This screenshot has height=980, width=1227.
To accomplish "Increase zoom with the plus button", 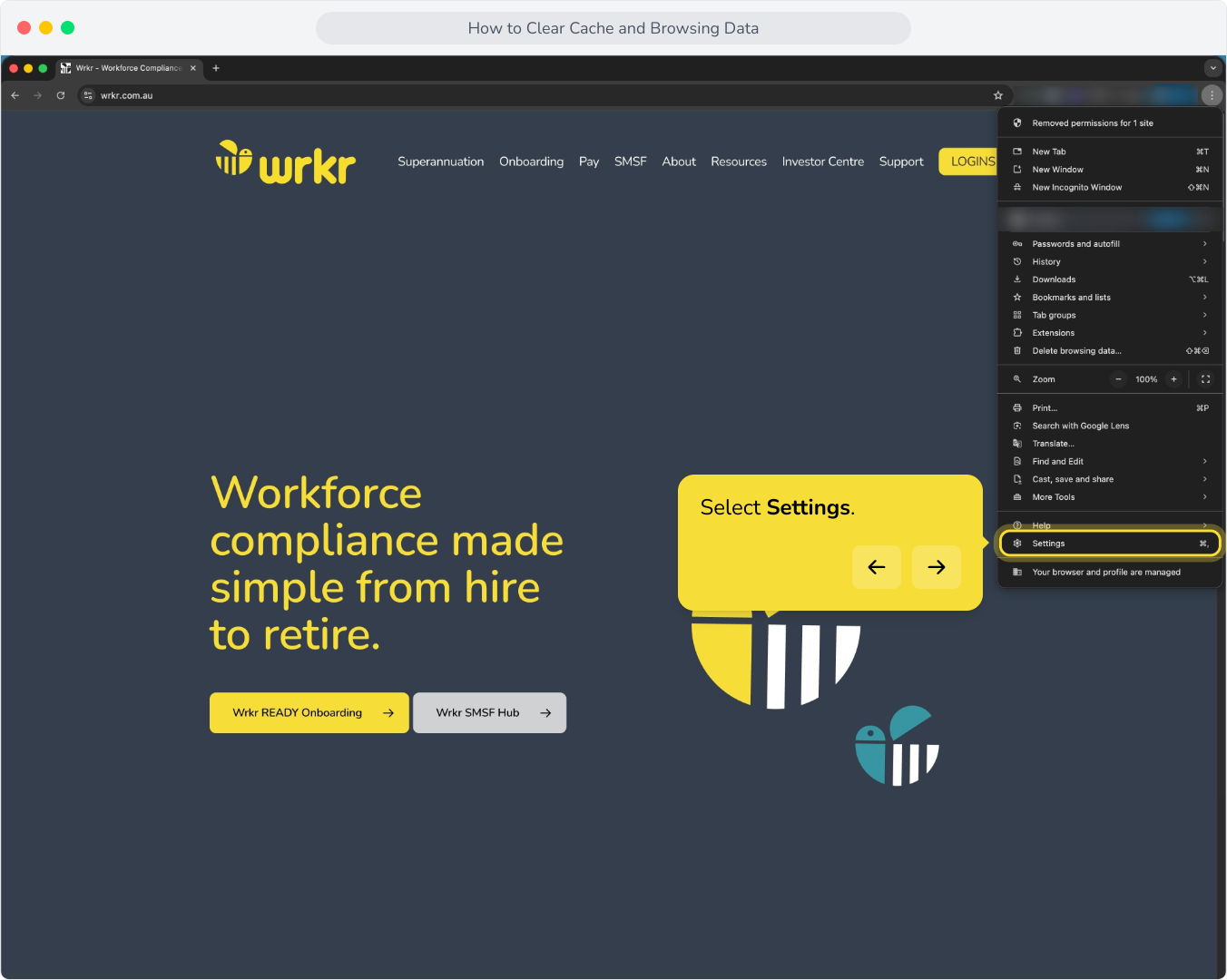I will tap(1173, 379).
